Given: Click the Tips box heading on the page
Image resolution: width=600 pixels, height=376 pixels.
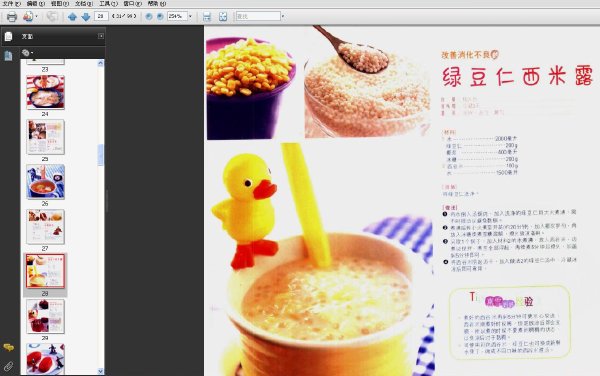Looking at the screenshot, I should pos(501,300).
